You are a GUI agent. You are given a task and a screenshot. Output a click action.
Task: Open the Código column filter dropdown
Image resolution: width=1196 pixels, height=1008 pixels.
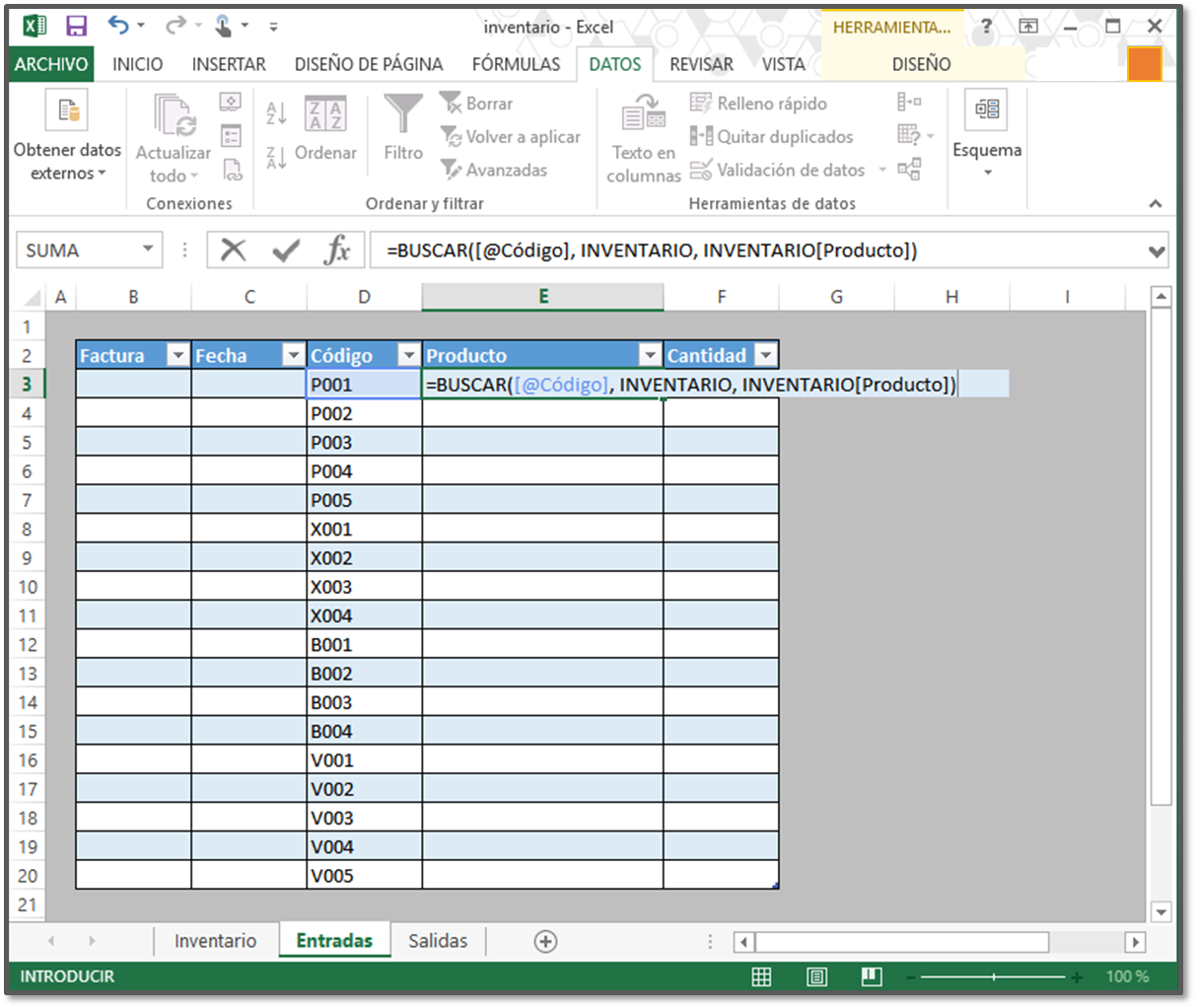click(x=408, y=355)
